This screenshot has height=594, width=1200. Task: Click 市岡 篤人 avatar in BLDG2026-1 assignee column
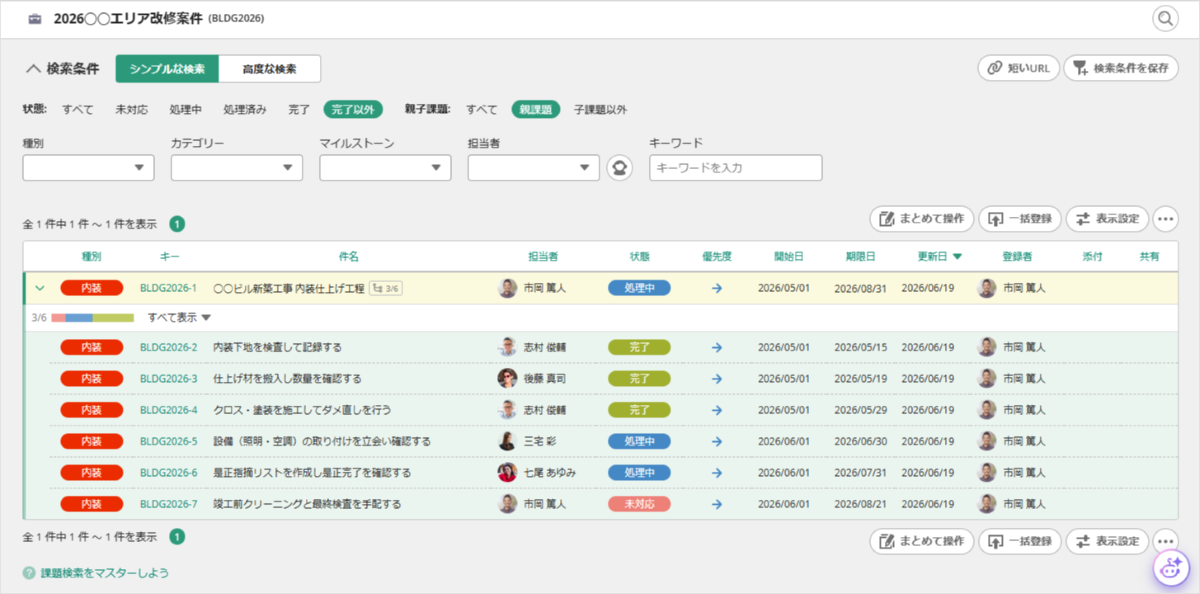pyautogui.click(x=508, y=288)
